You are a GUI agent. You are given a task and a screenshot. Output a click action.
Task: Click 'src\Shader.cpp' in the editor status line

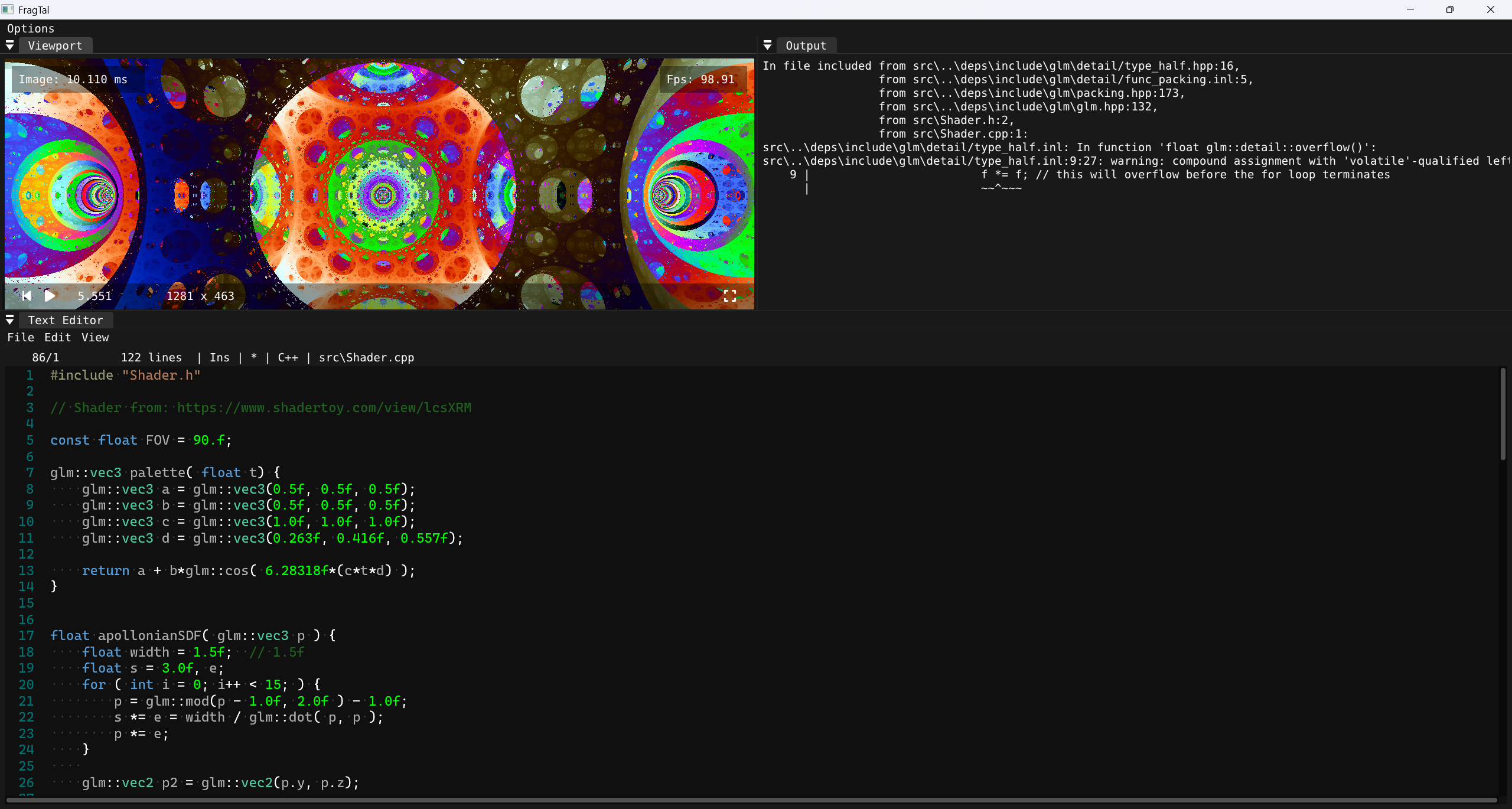coord(366,357)
